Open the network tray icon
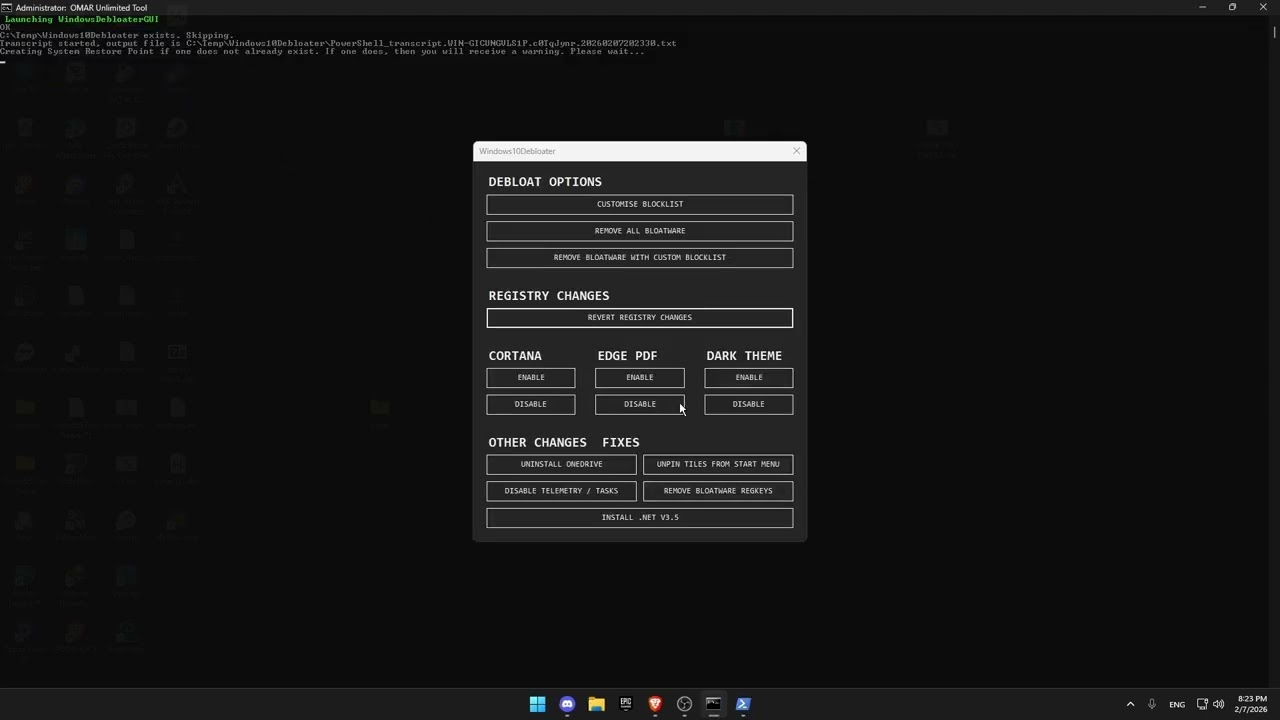Viewport: 1280px width, 720px height. [1202, 704]
